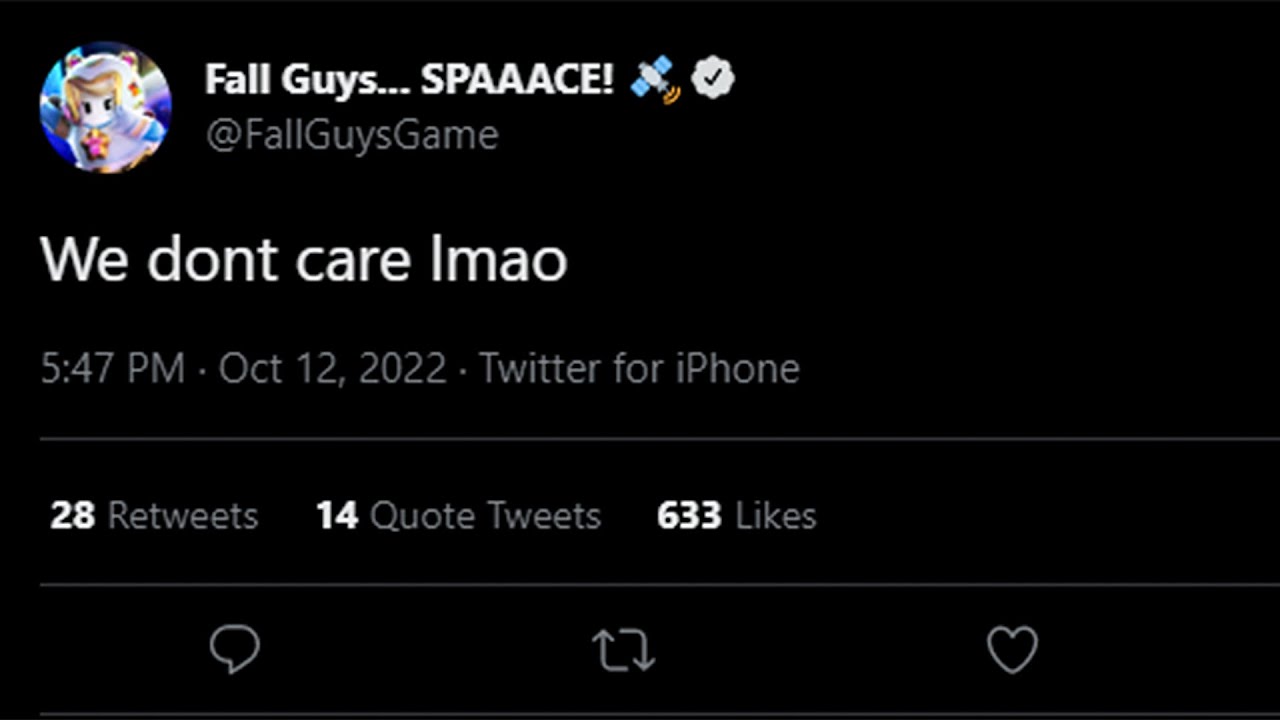Image resolution: width=1280 pixels, height=720 pixels.
Task: Open the Fall Guys... SPAAACE! display name
Action: [408, 79]
